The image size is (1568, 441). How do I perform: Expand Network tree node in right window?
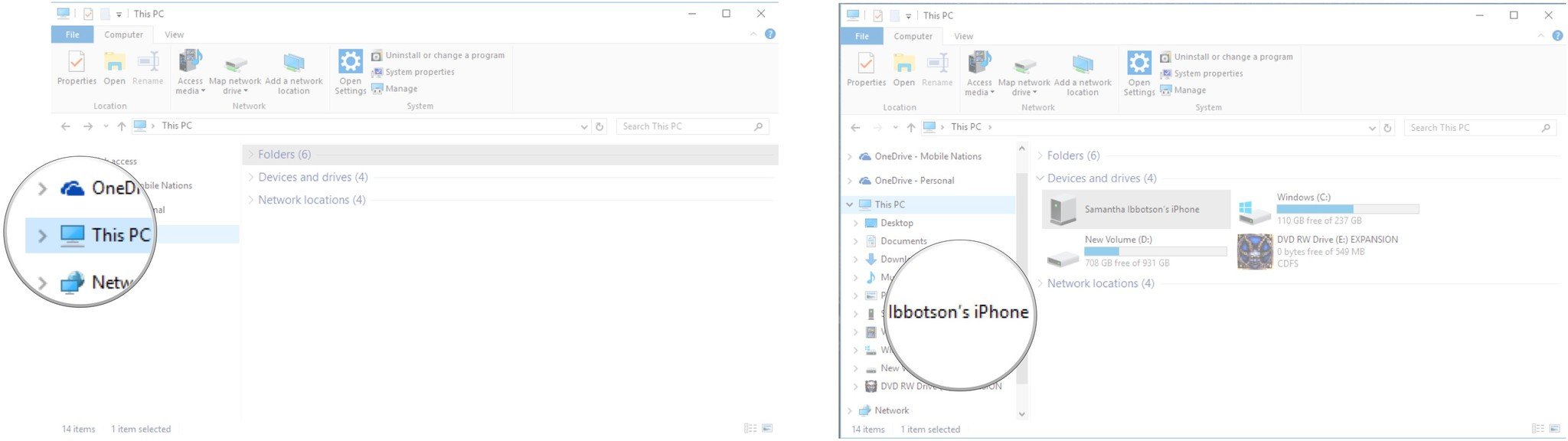[x=849, y=410]
